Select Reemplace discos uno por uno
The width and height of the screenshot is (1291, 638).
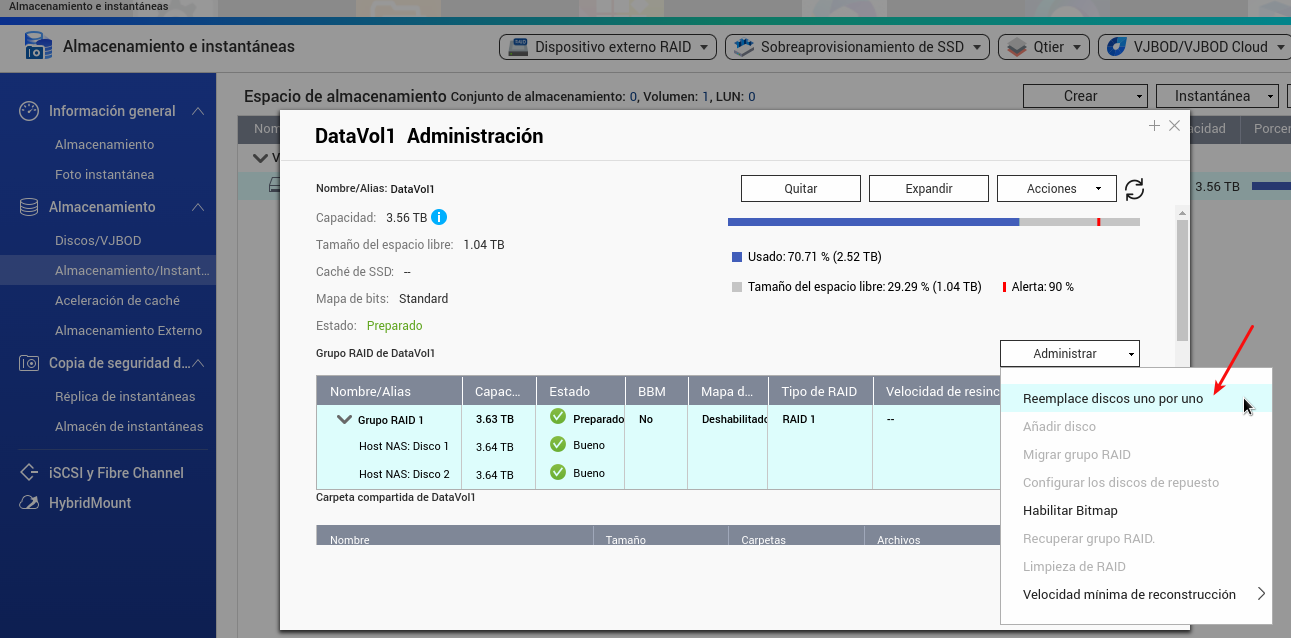(x=1112, y=398)
